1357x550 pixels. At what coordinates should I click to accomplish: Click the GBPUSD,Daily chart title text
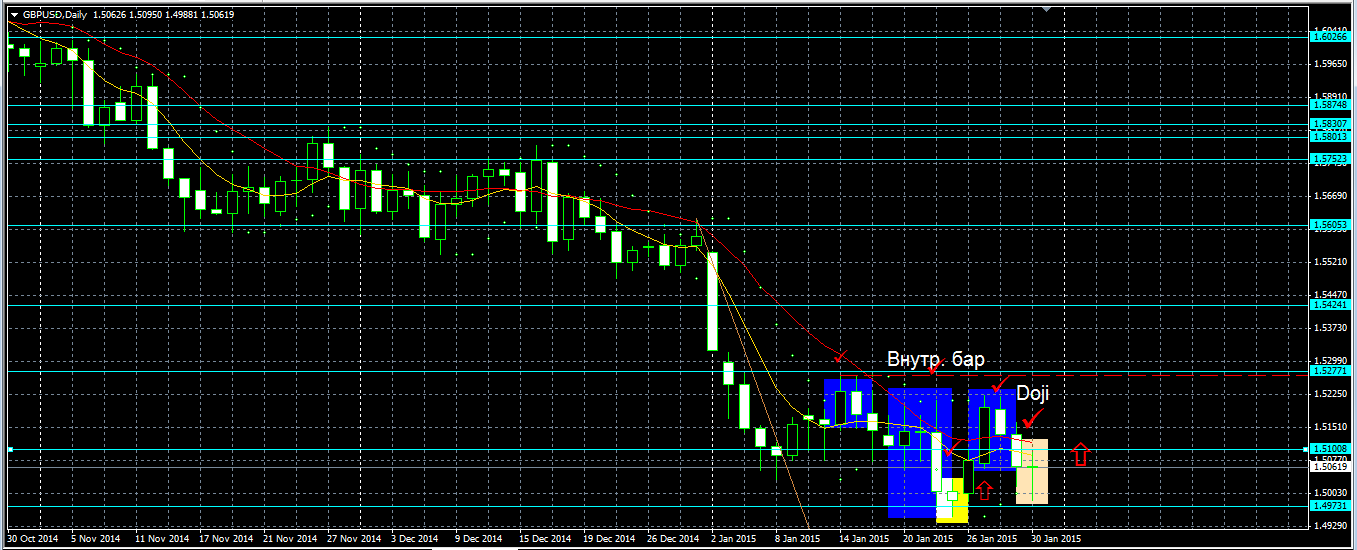point(54,14)
